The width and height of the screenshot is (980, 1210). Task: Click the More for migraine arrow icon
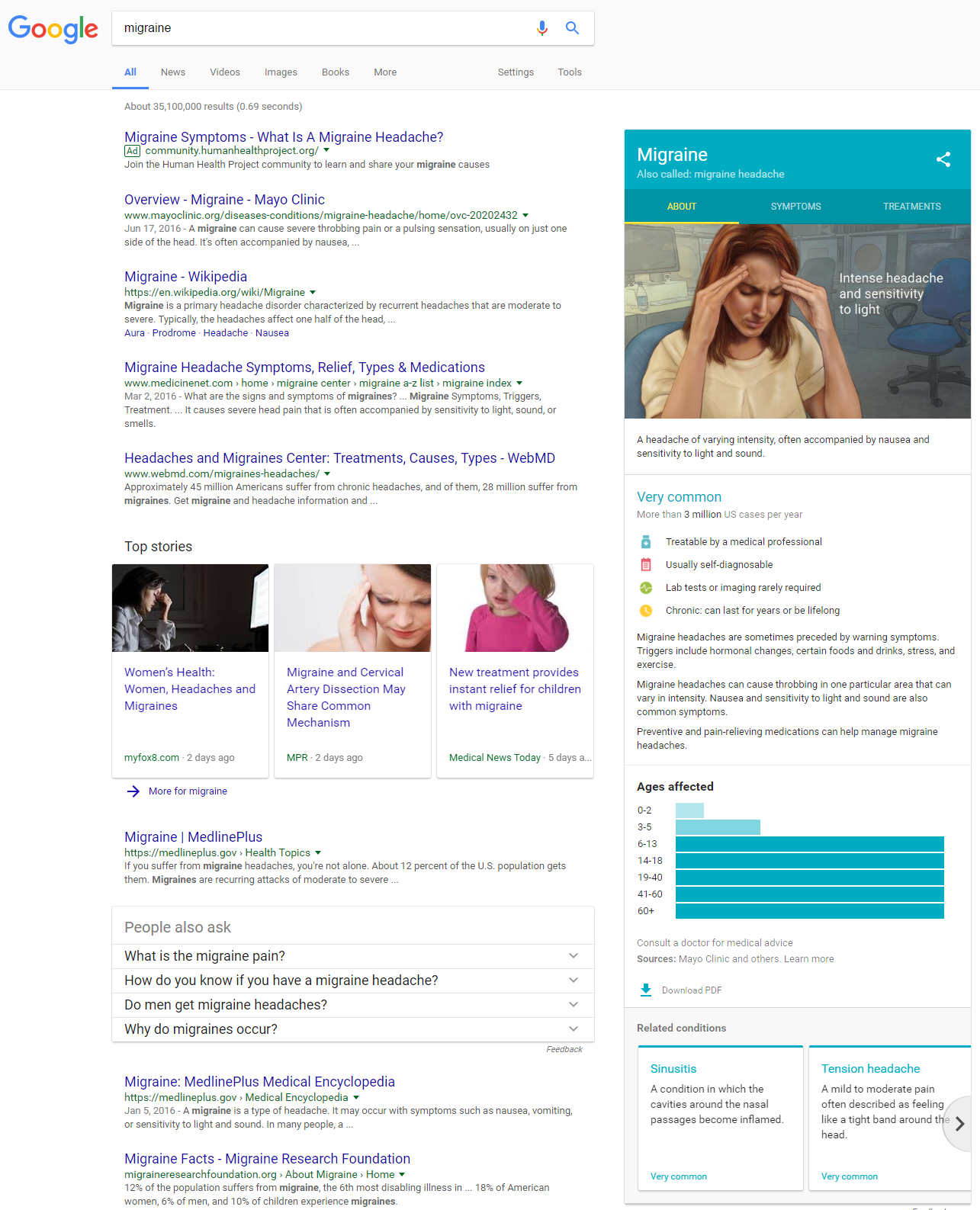tap(133, 791)
